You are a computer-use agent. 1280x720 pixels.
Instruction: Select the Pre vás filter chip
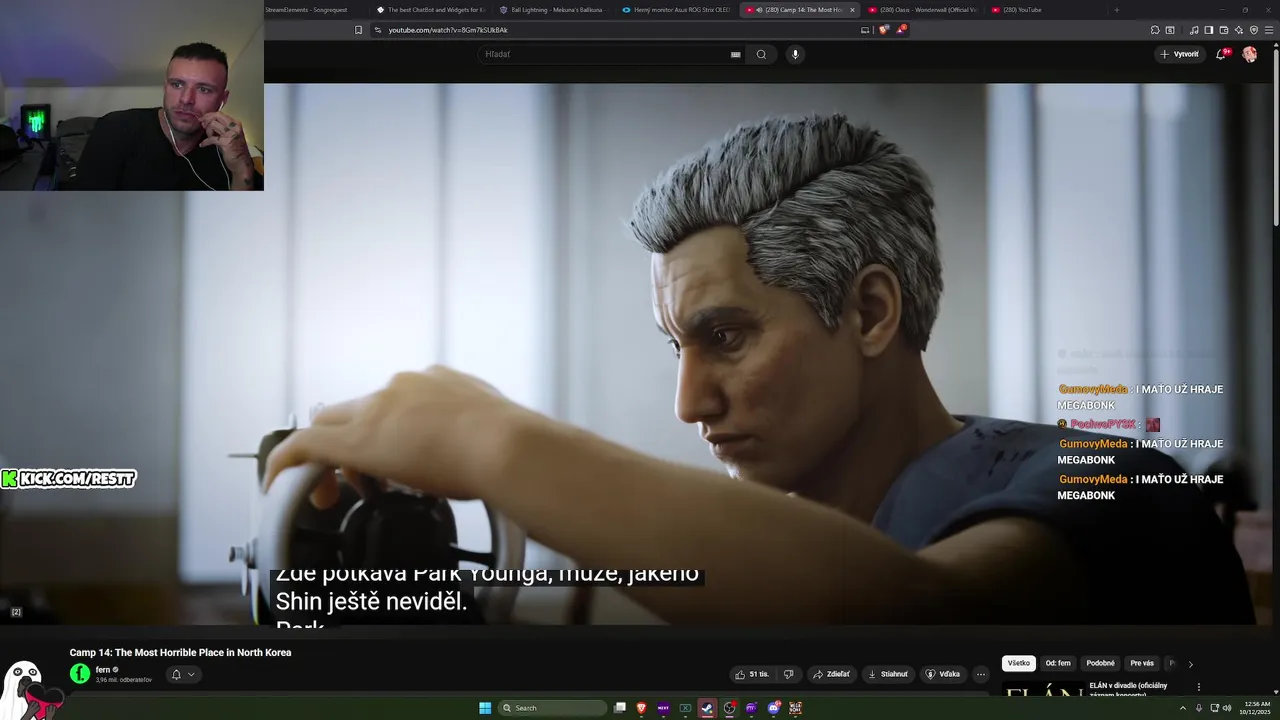pyautogui.click(x=1142, y=663)
